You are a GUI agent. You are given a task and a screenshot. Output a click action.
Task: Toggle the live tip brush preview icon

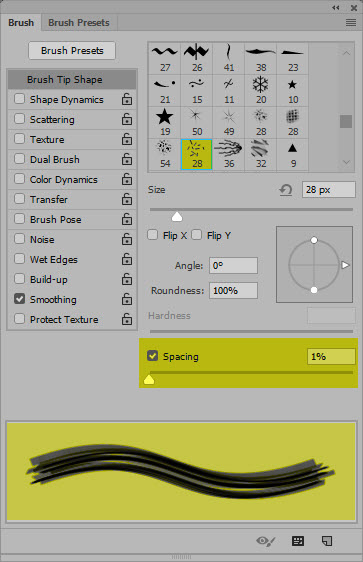click(266, 540)
